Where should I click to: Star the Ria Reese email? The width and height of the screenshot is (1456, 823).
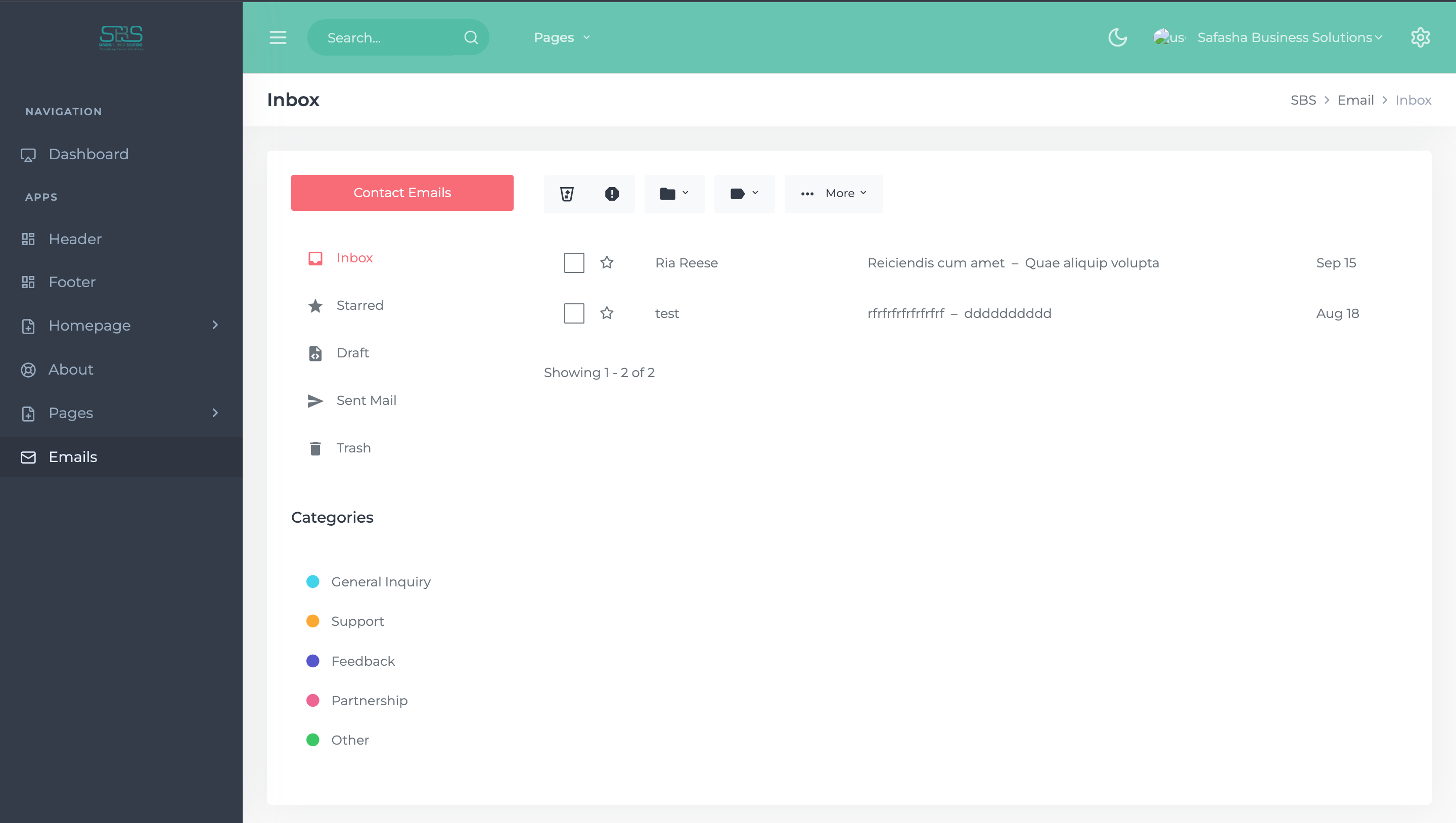pos(607,262)
